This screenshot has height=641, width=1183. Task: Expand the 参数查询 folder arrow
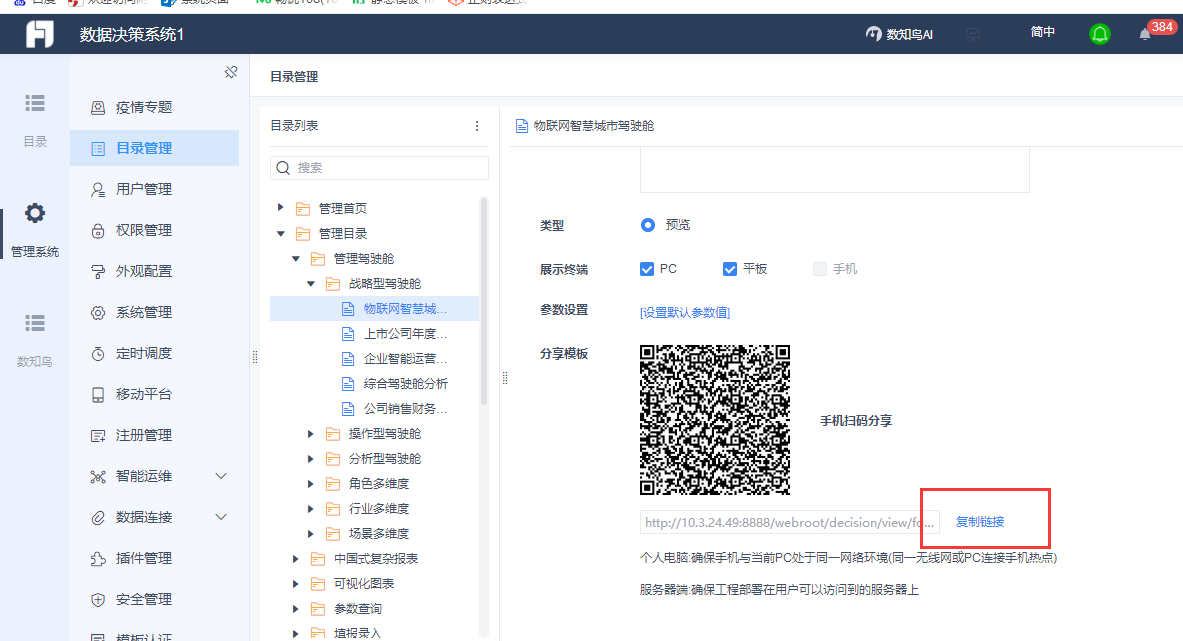[x=296, y=609]
